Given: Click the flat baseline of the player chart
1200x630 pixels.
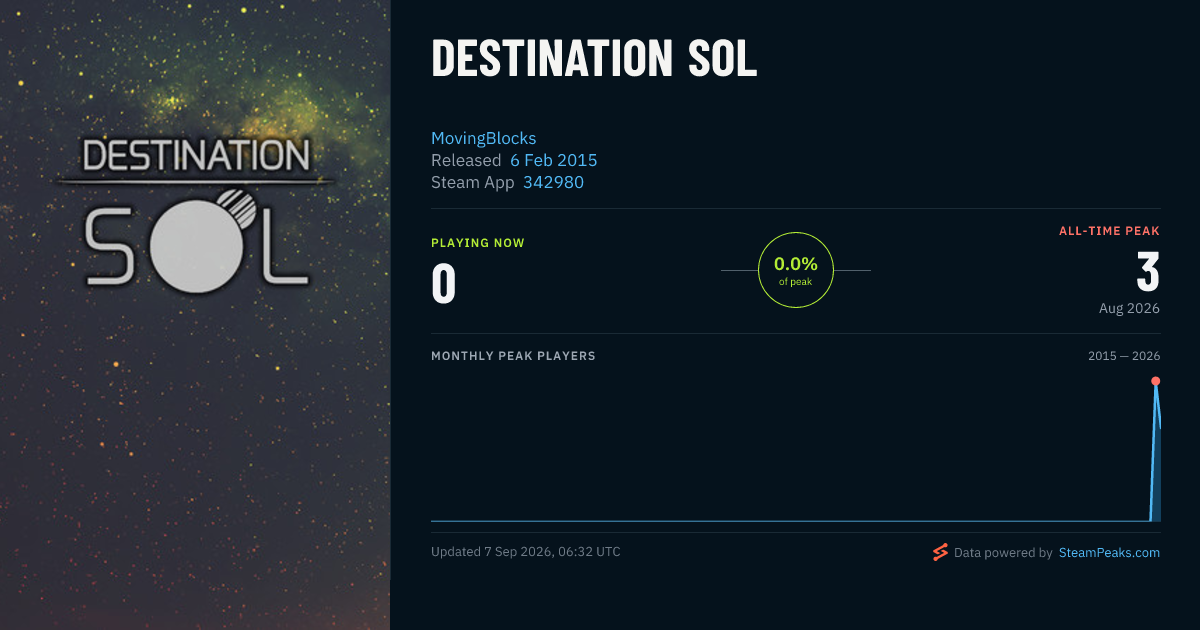Looking at the screenshot, I should click(x=790, y=521).
